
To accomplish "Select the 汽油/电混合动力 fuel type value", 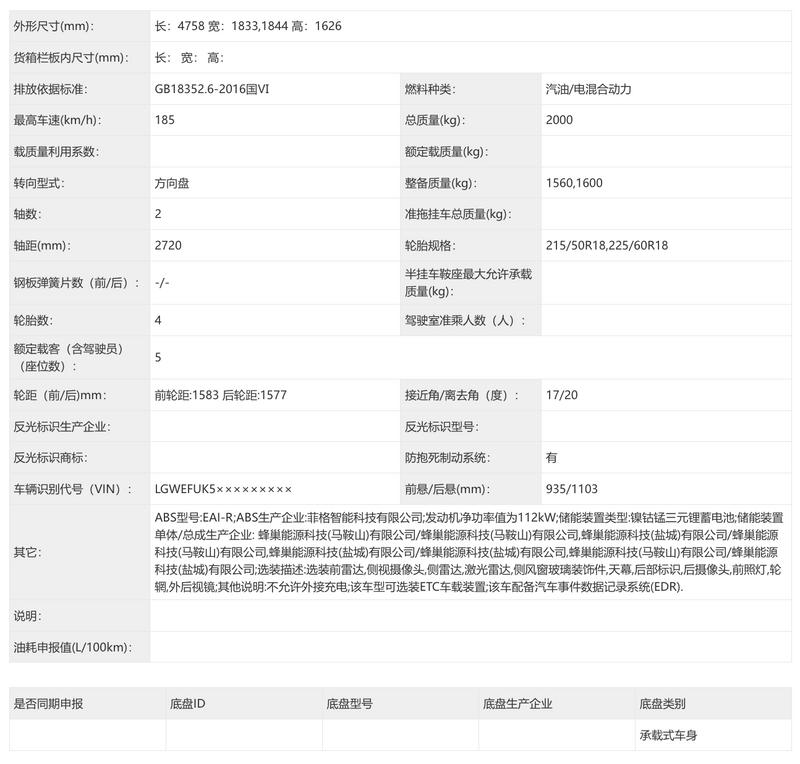I will click(588, 89).
